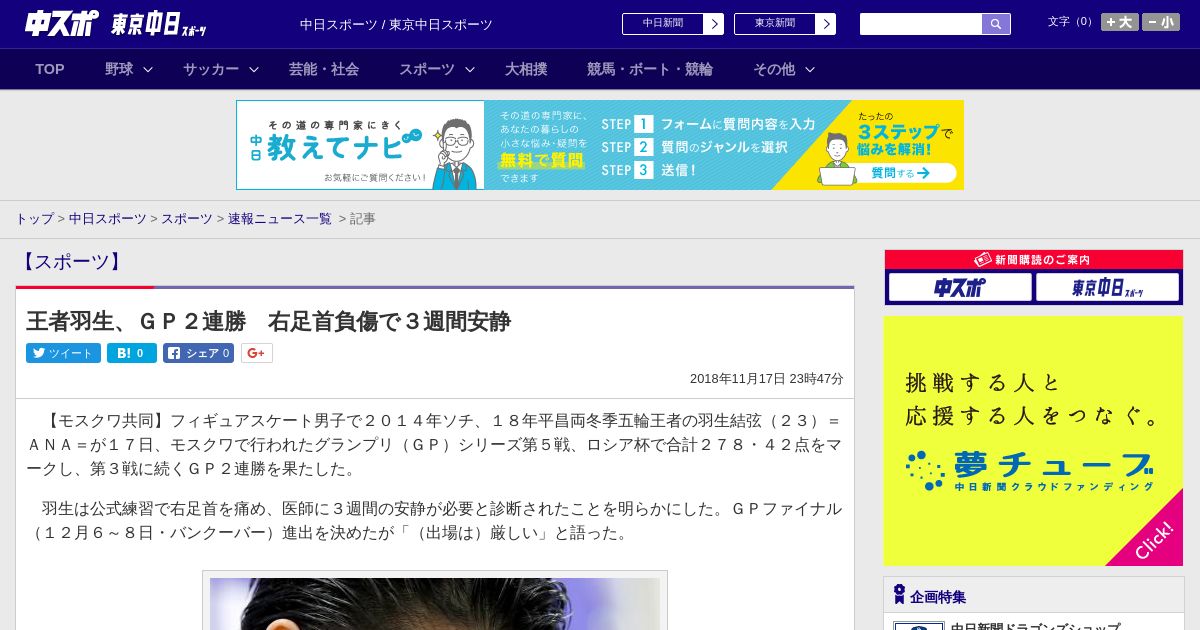Click 質問する button in banner ad
The width and height of the screenshot is (1200, 630).
[x=900, y=173]
